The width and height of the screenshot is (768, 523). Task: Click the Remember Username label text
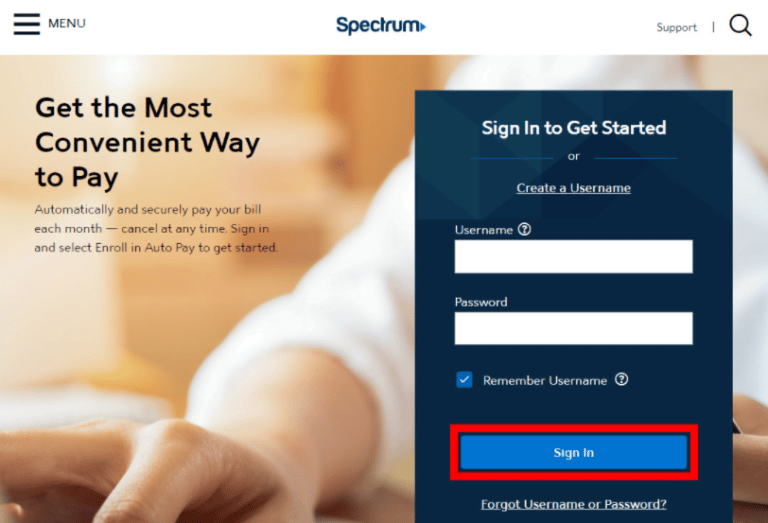pos(545,380)
